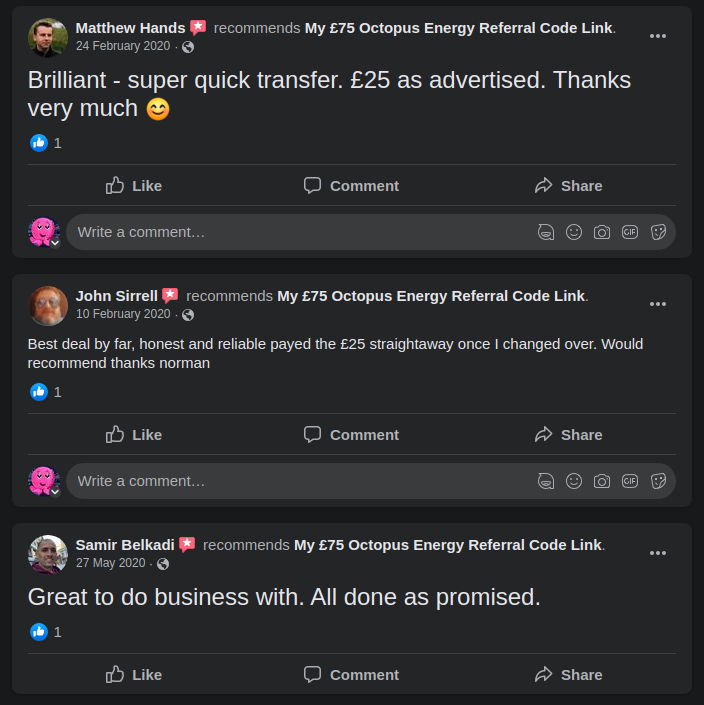The width and height of the screenshot is (704, 705).
Task: Open three-dot options menu on Samir Belkadi's review
Action: tap(657, 553)
